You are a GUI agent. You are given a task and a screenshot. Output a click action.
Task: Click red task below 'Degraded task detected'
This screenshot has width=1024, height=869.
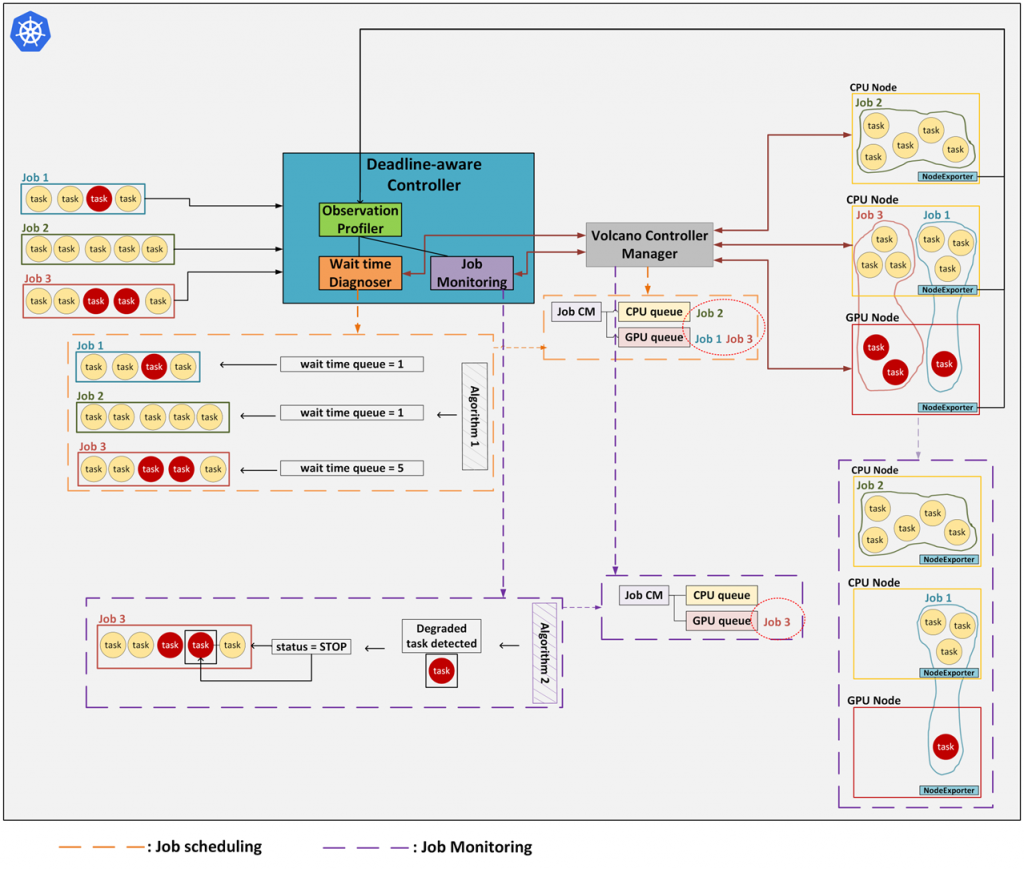click(441, 671)
